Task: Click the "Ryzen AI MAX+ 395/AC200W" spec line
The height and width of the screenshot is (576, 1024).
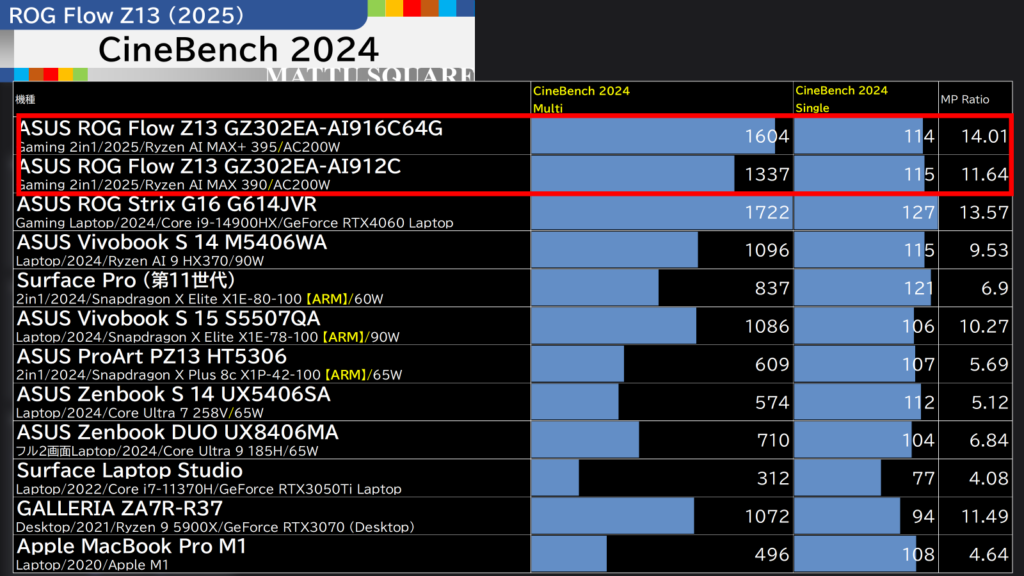Action: [179, 147]
